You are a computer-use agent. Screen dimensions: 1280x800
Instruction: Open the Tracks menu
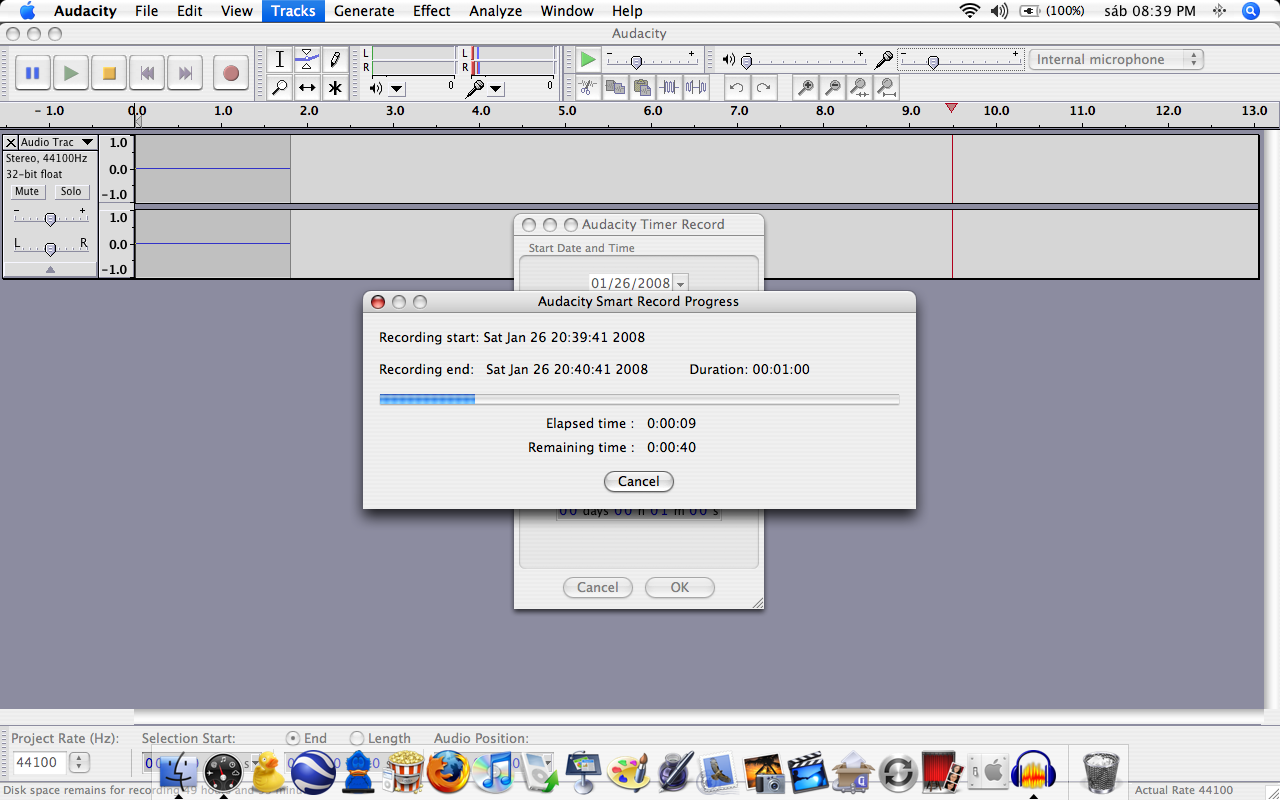pyautogui.click(x=293, y=11)
